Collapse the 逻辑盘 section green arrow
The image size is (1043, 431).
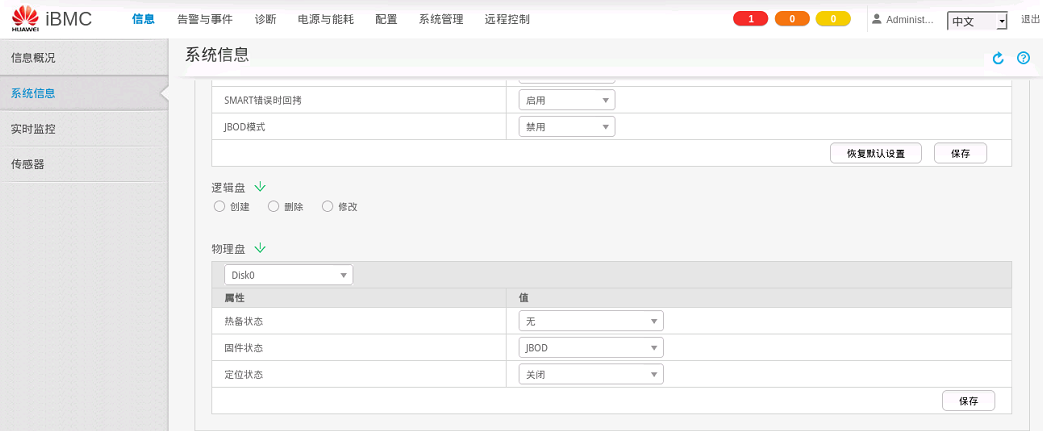click(x=260, y=188)
